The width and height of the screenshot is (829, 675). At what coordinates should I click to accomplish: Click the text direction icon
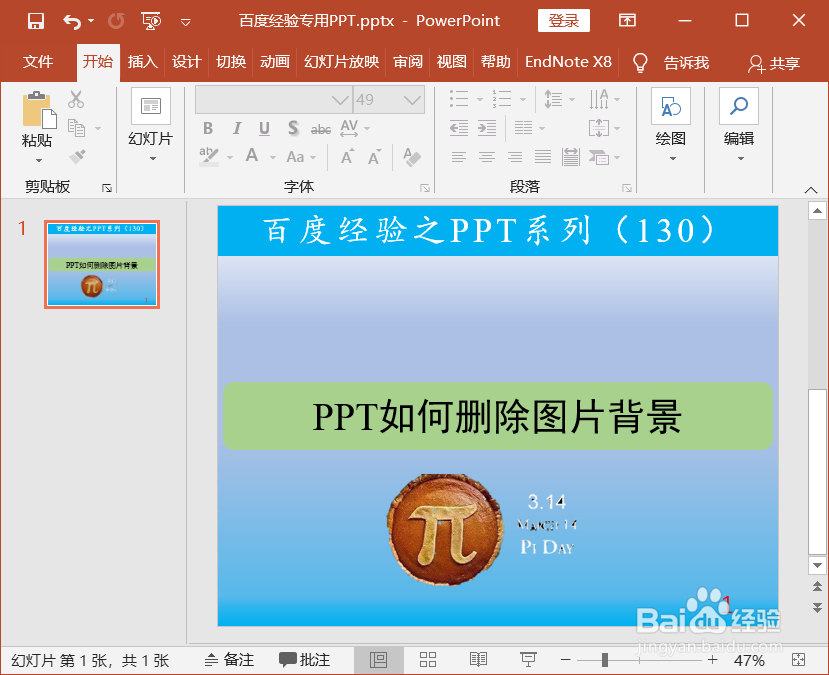click(x=599, y=99)
